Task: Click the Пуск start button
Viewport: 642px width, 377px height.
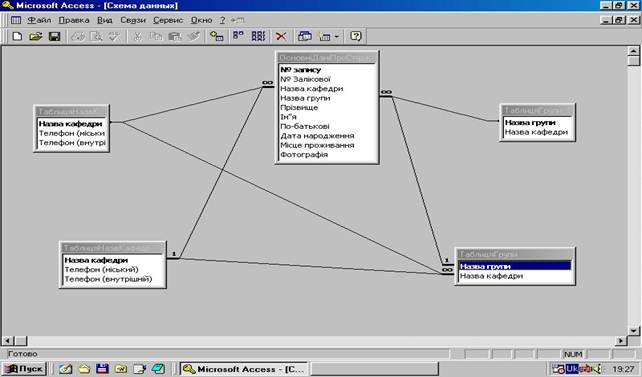Action: 24,369
